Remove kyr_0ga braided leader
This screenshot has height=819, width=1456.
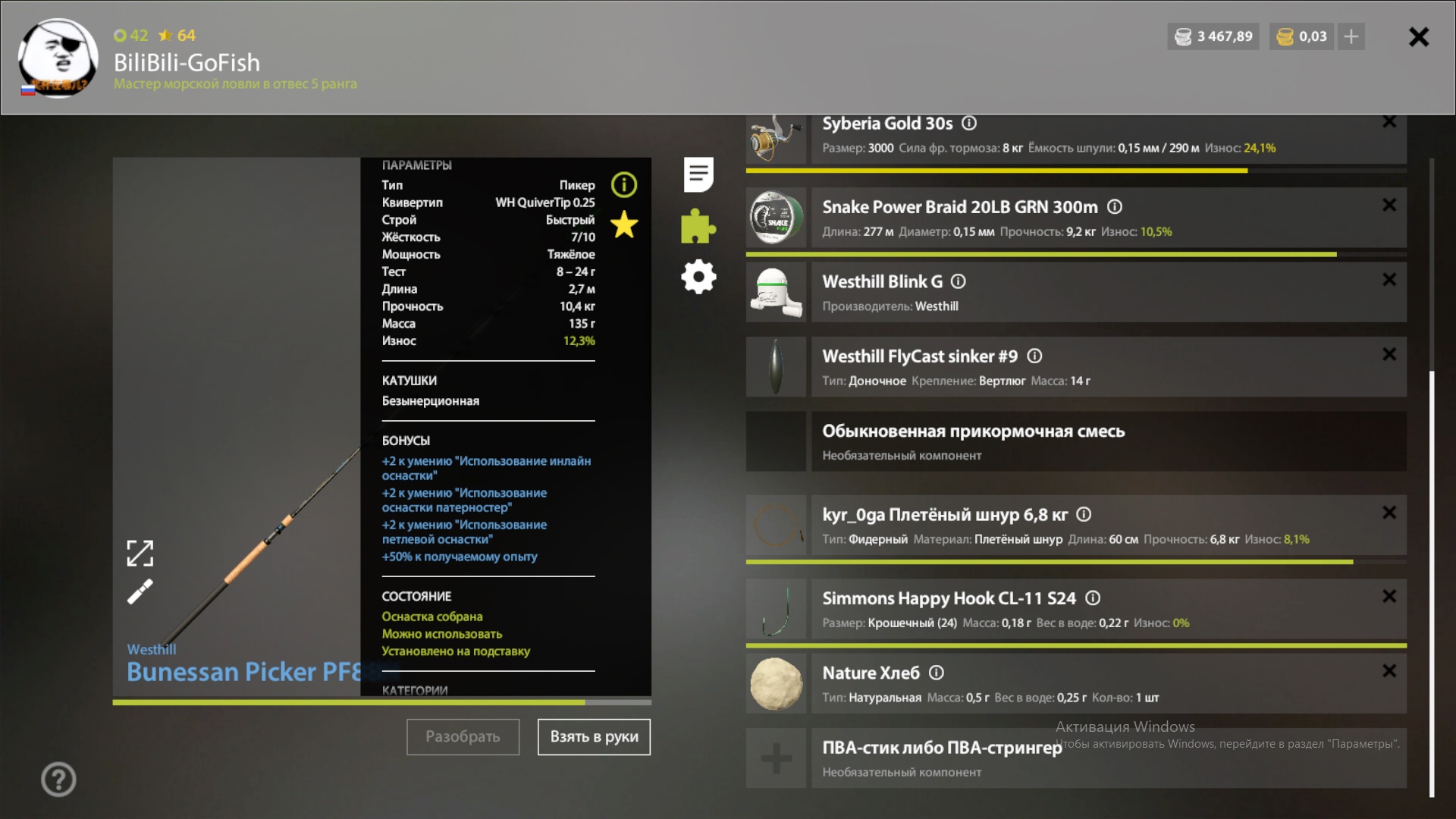[1389, 513]
